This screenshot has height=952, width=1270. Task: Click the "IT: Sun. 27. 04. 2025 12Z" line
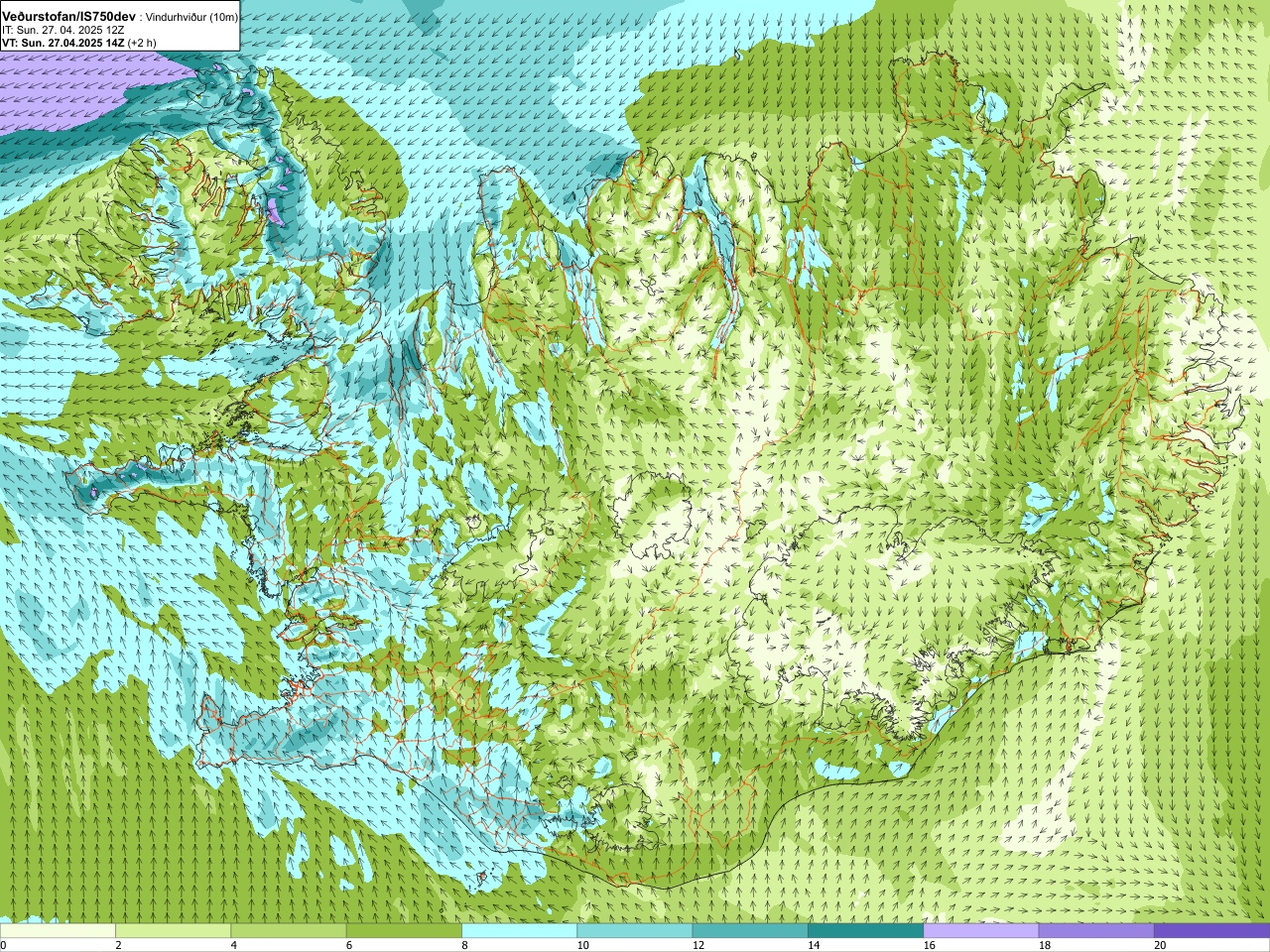coord(63,31)
